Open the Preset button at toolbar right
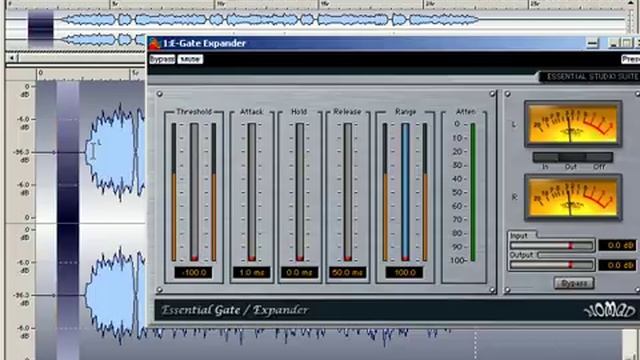 tap(631, 59)
